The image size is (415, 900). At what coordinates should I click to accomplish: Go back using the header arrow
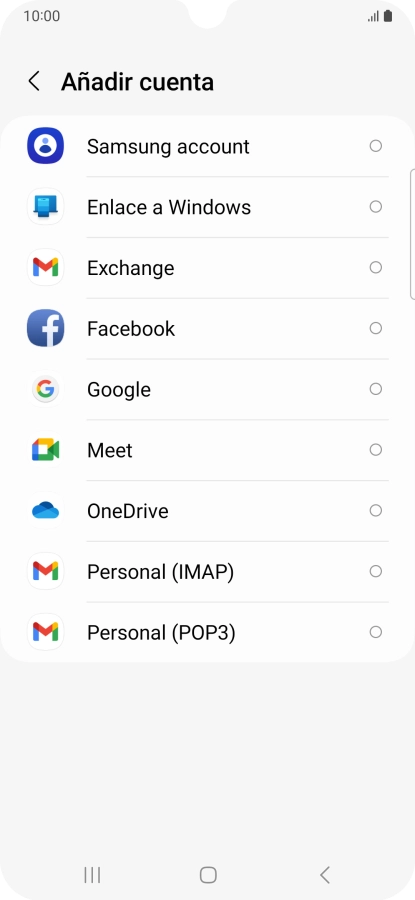34,82
